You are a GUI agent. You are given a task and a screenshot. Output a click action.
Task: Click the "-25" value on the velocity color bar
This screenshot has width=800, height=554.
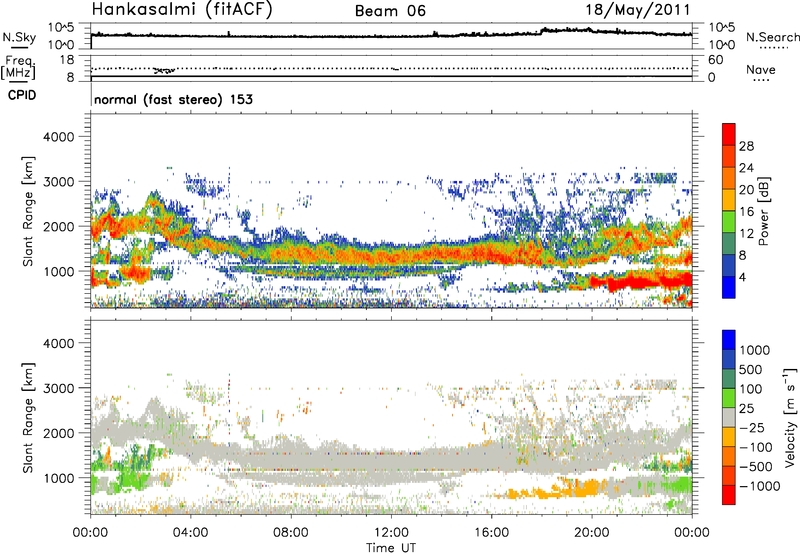point(752,428)
